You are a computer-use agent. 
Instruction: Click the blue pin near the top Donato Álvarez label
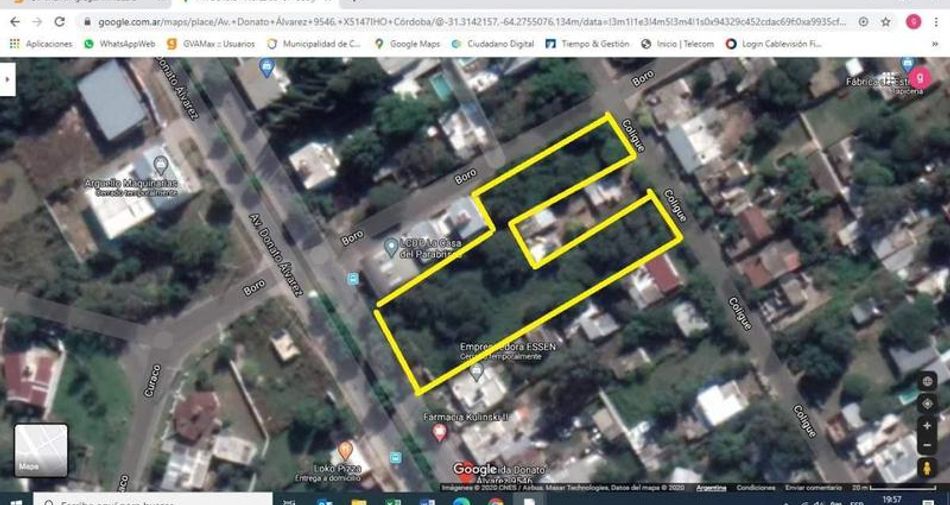pyautogui.click(x=267, y=68)
